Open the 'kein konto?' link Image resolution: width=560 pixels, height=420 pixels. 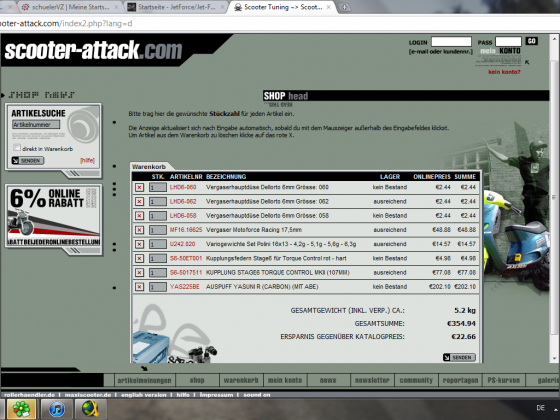(504, 72)
